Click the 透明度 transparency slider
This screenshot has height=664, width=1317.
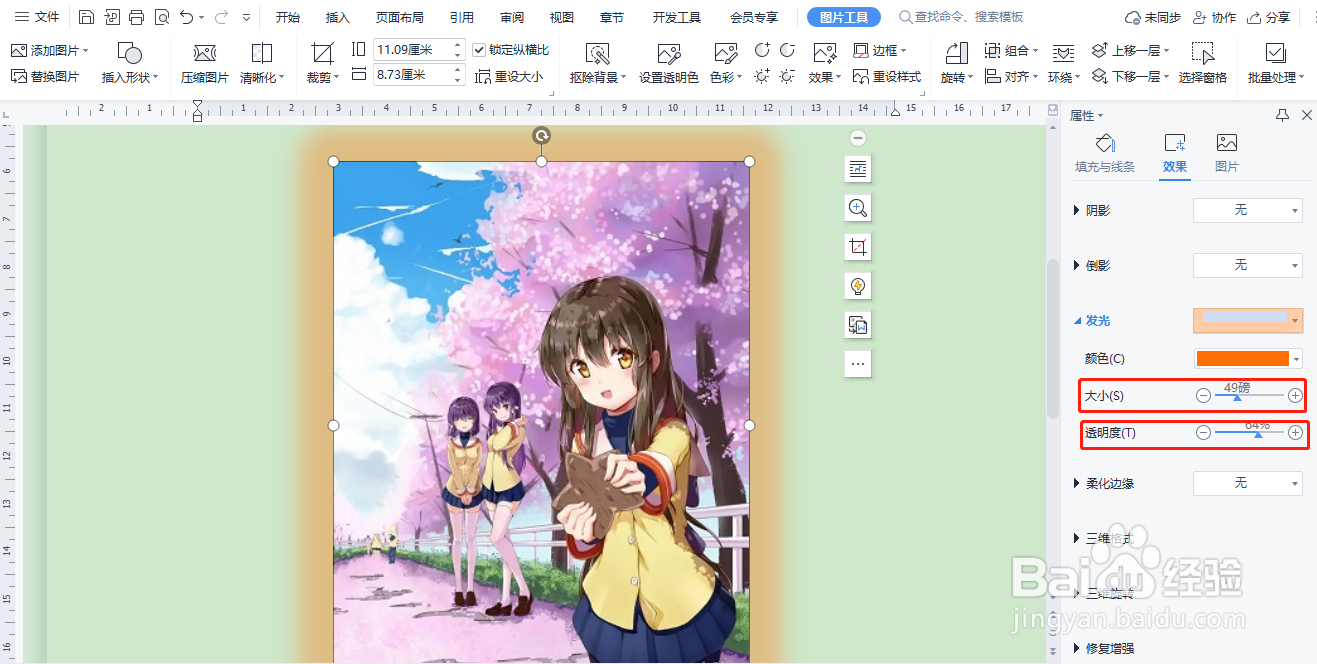(x=1249, y=433)
